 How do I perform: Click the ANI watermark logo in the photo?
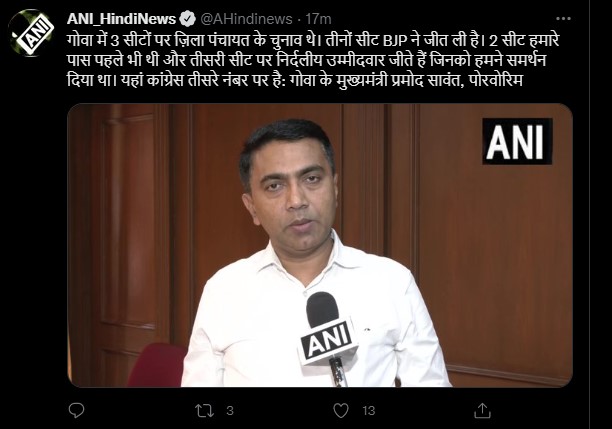click(517, 141)
